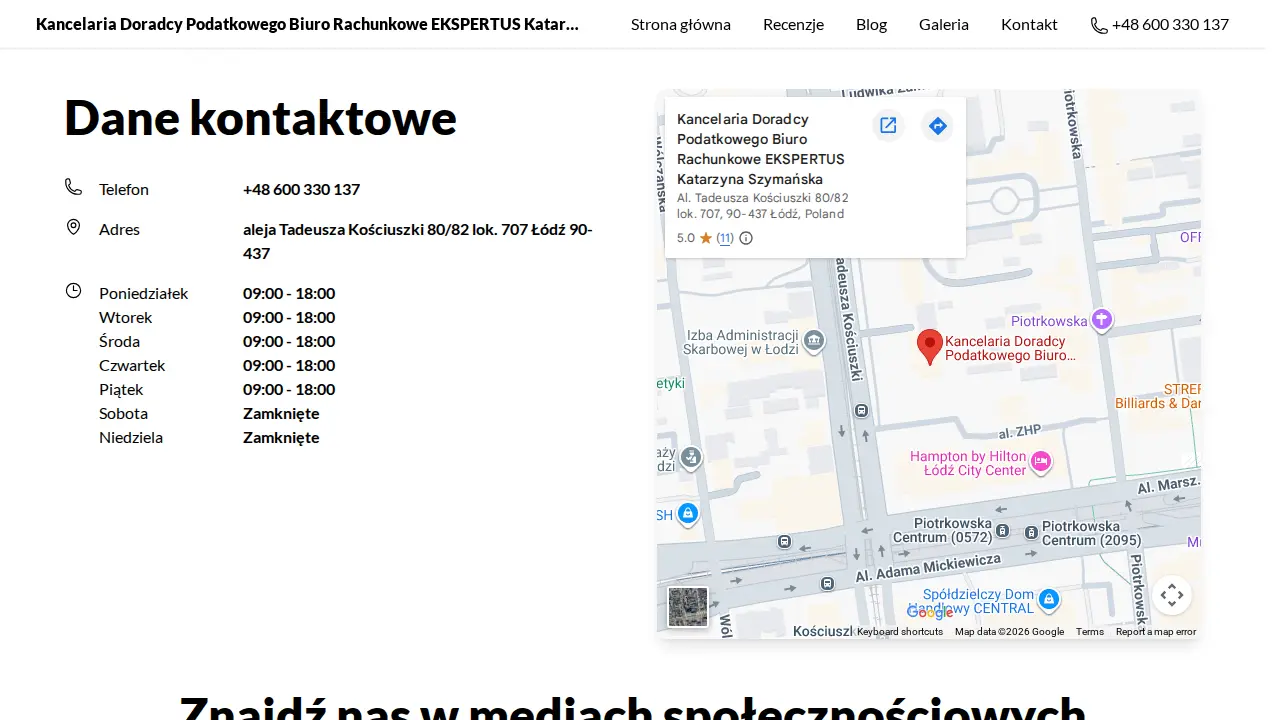Screen dimensions: 1280x720
Task: Click the Spółdzielczy Dom Handlowy CENTRAL marker
Action: pos(1049,599)
